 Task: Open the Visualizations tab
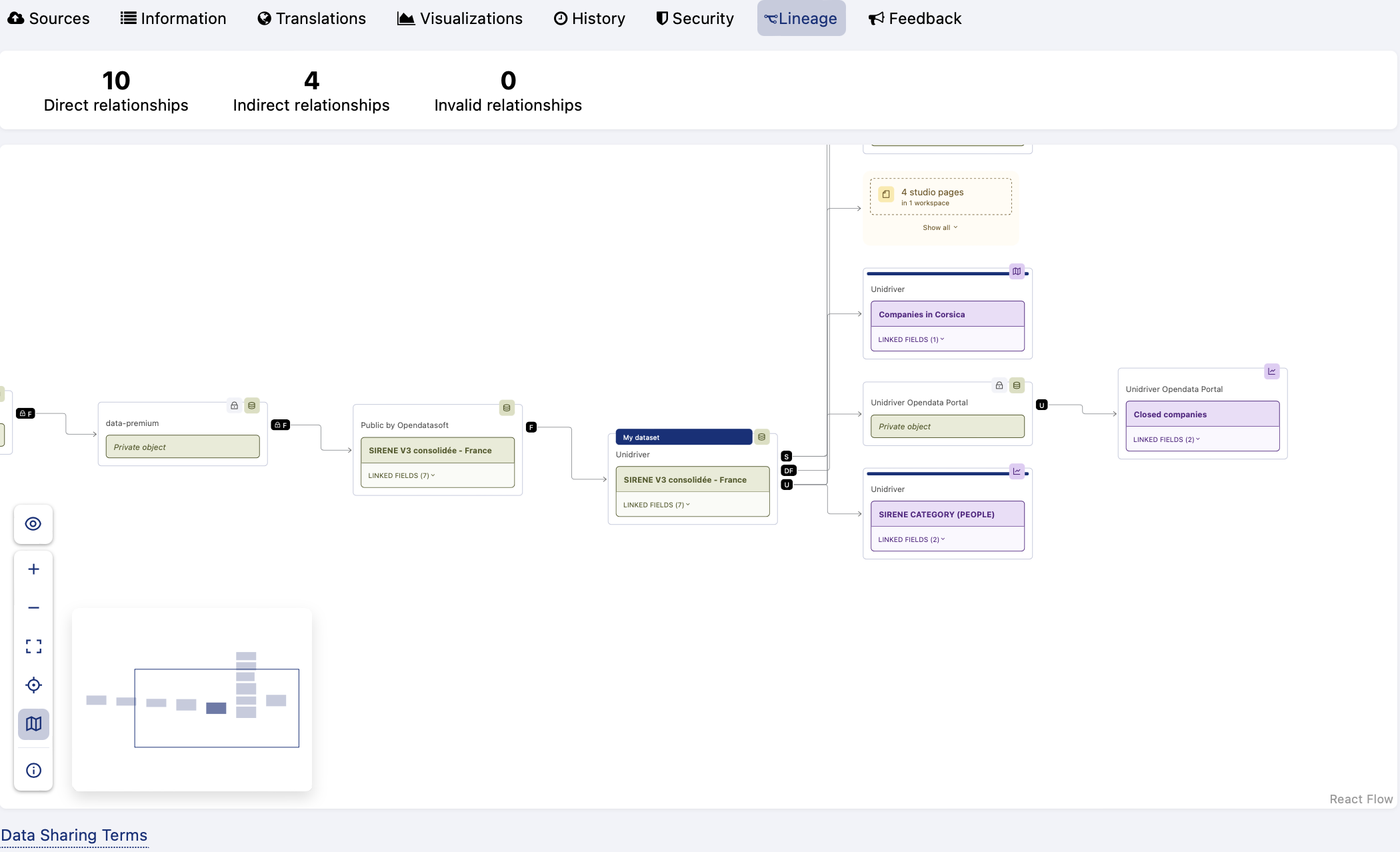460,19
